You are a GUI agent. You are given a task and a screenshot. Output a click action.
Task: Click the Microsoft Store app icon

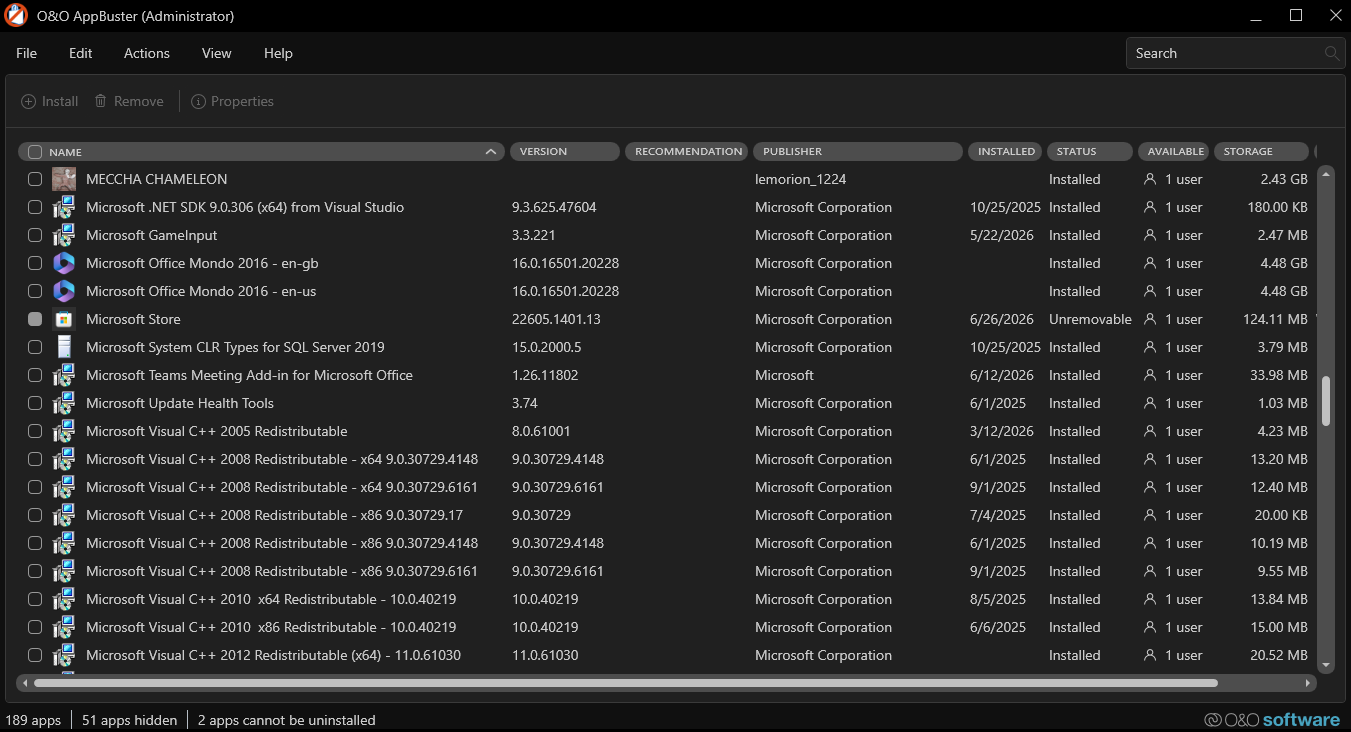pos(64,319)
